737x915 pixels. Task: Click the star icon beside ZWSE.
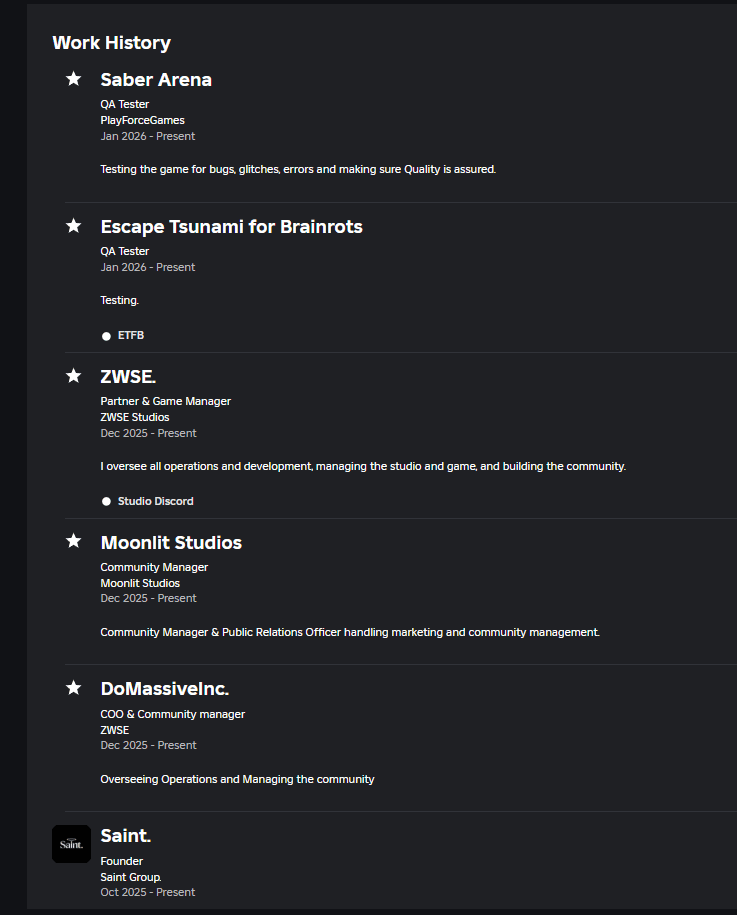[73, 375]
